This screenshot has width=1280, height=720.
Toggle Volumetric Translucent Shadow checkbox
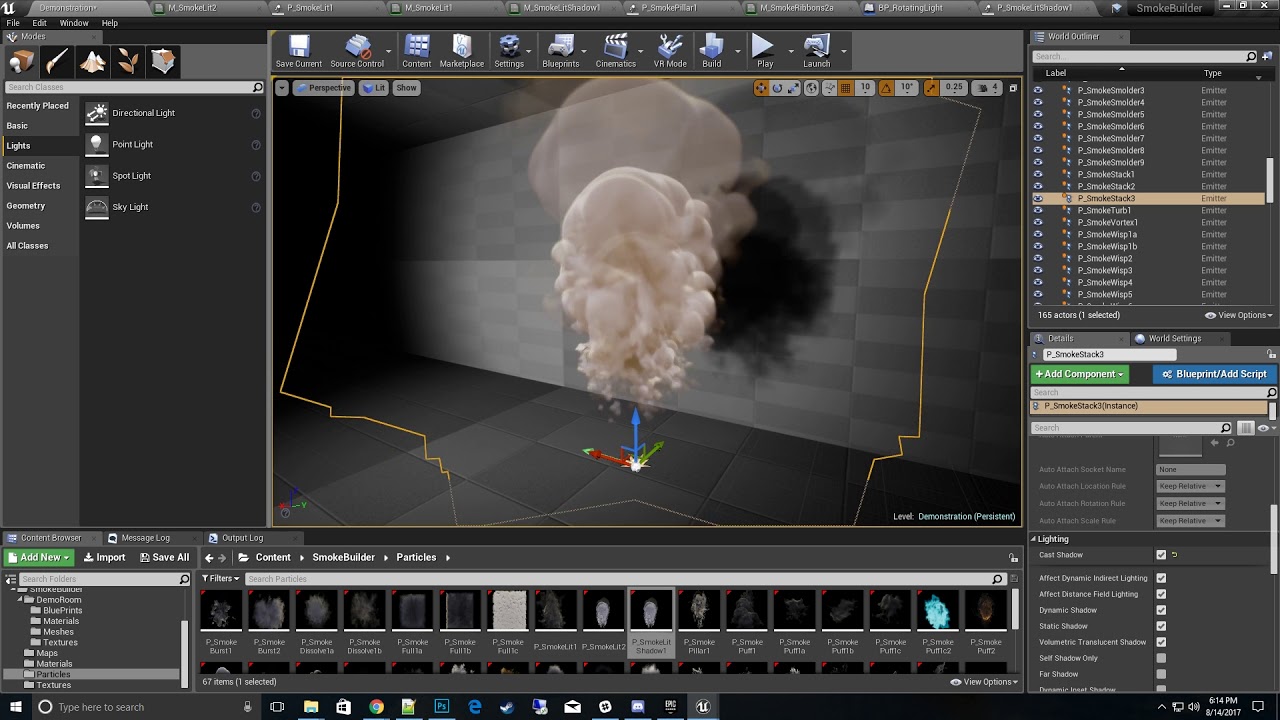1161,642
